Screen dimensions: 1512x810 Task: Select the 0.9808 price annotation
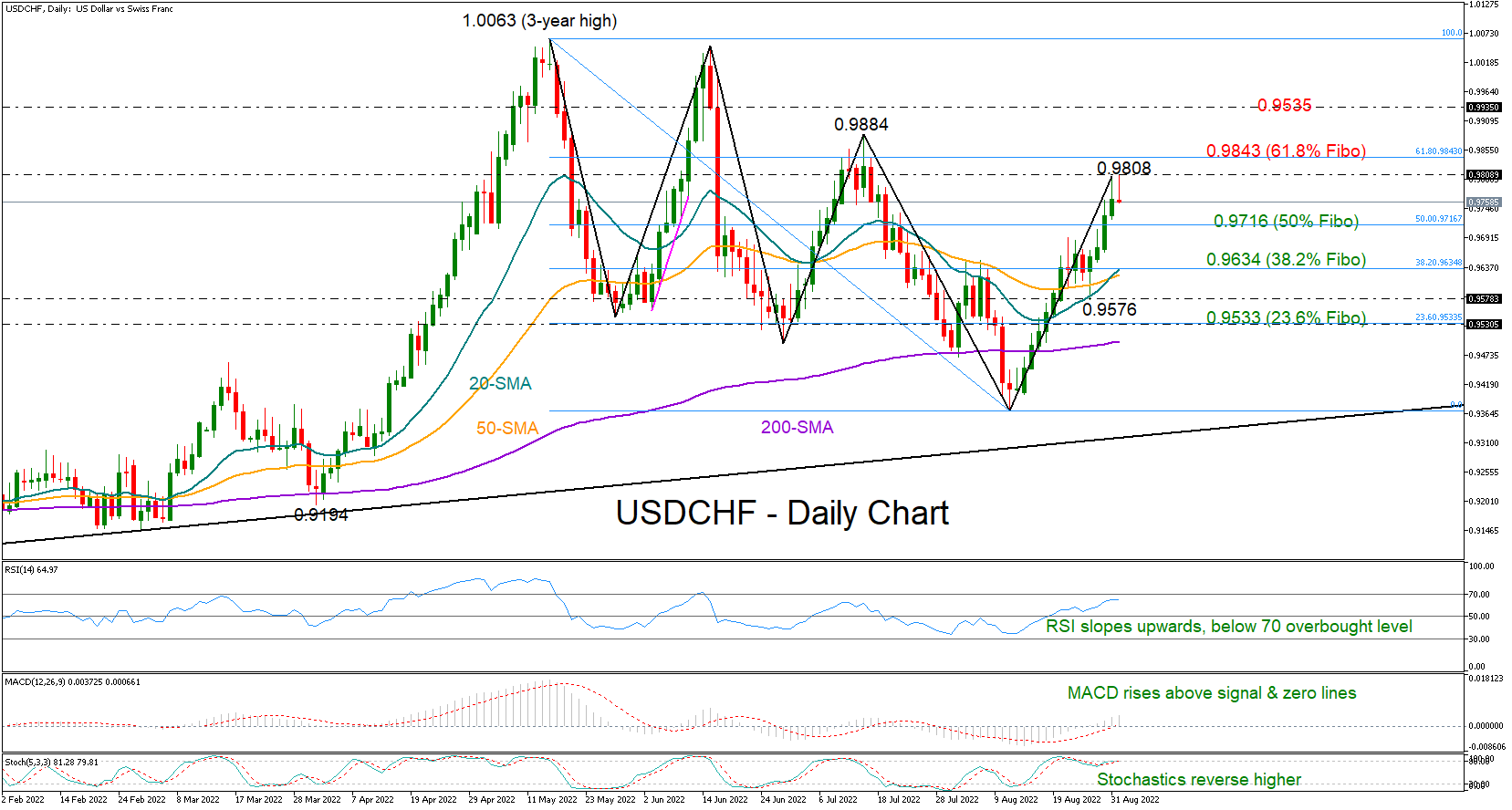point(1123,168)
